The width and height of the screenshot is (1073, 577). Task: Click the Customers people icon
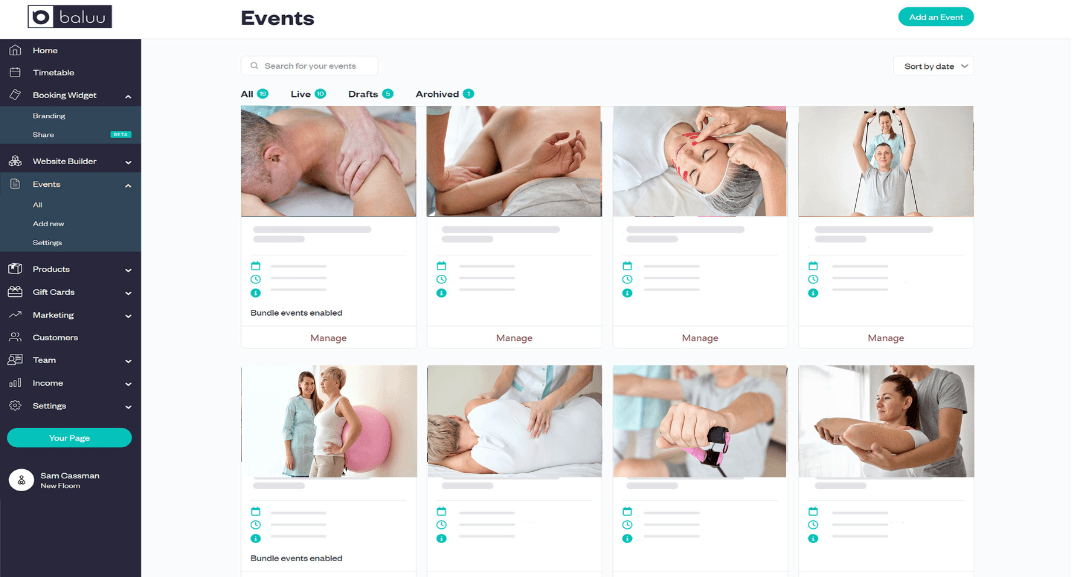point(15,337)
